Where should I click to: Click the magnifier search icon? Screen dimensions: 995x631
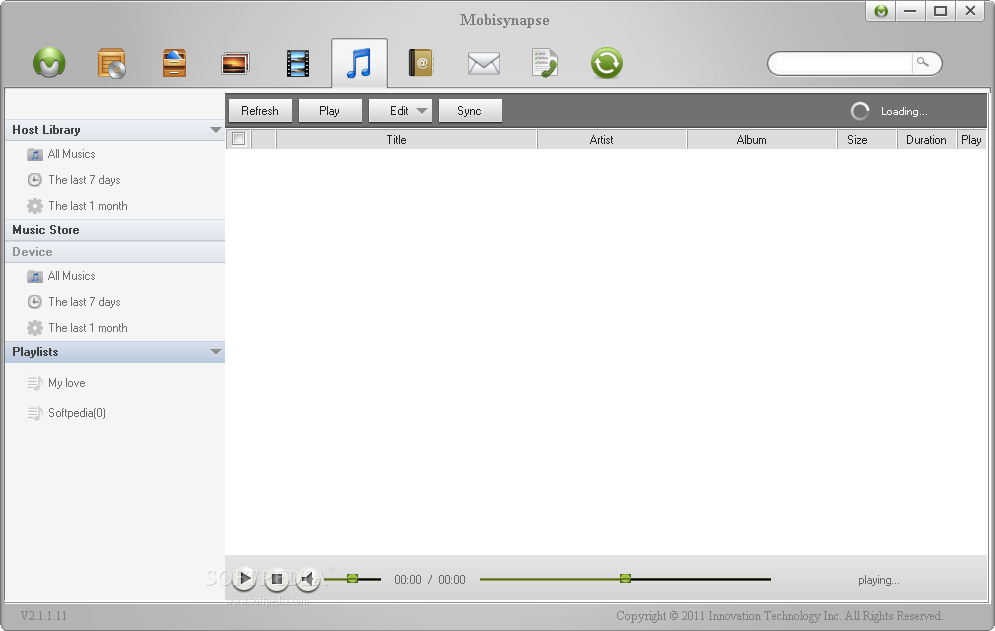[923, 62]
